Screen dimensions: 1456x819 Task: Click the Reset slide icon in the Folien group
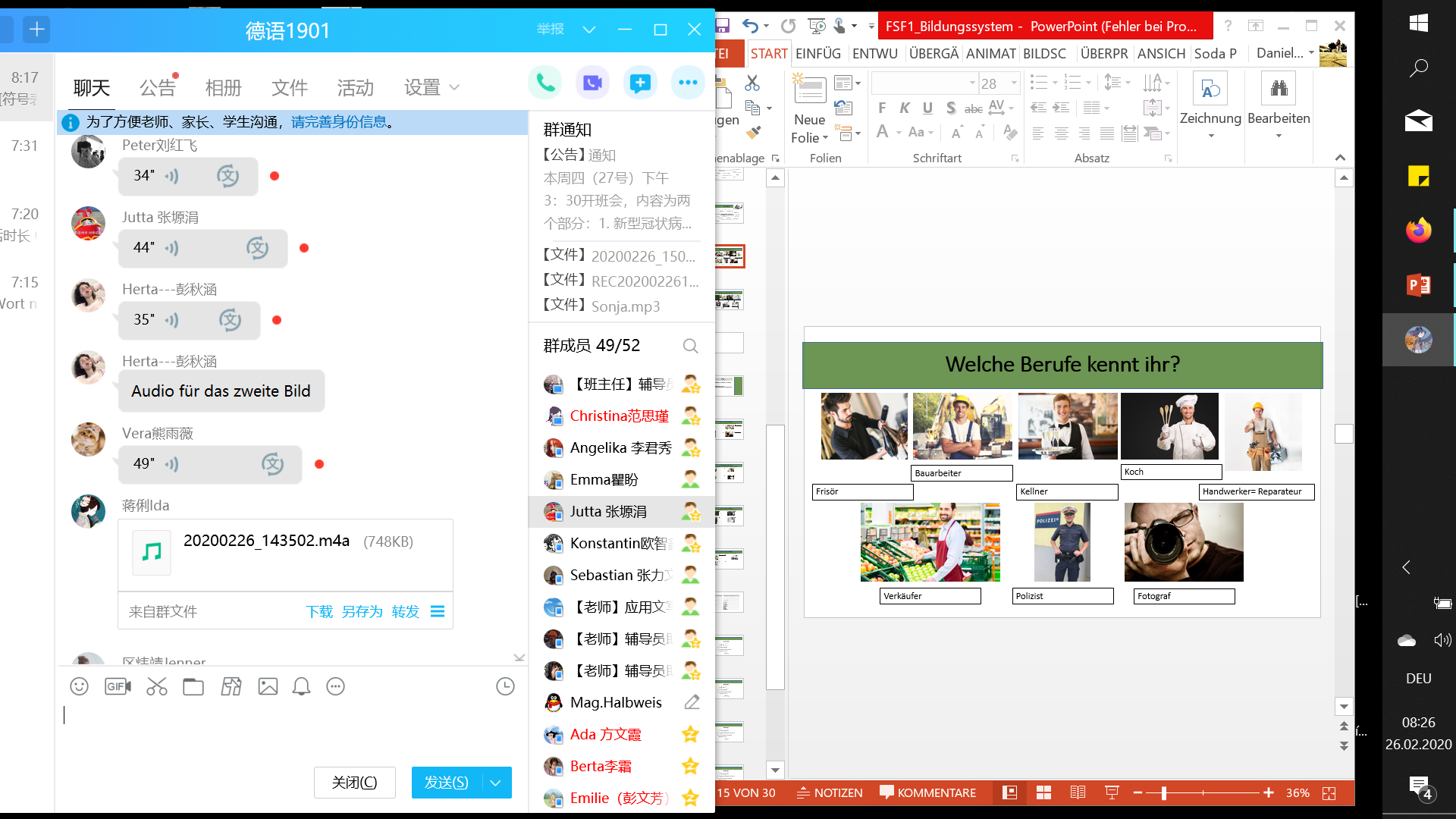point(843,108)
